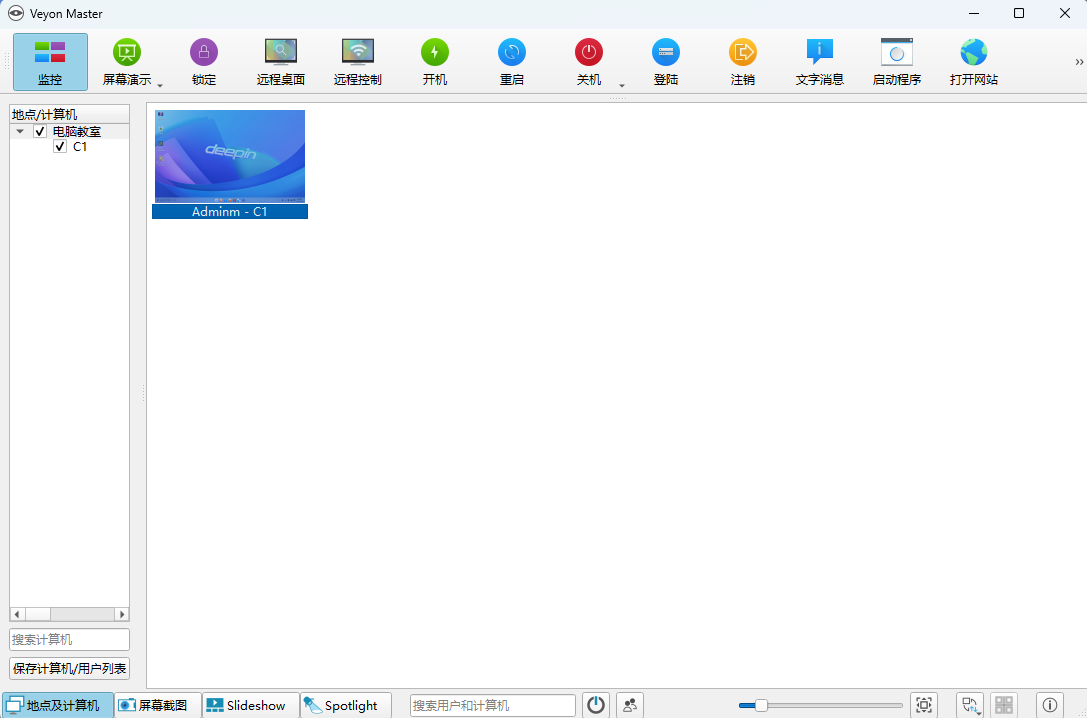Select the 监控 monitoring mode icon
Viewport: 1087px width, 718px height.
pyautogui.click(x=50, y=62)
